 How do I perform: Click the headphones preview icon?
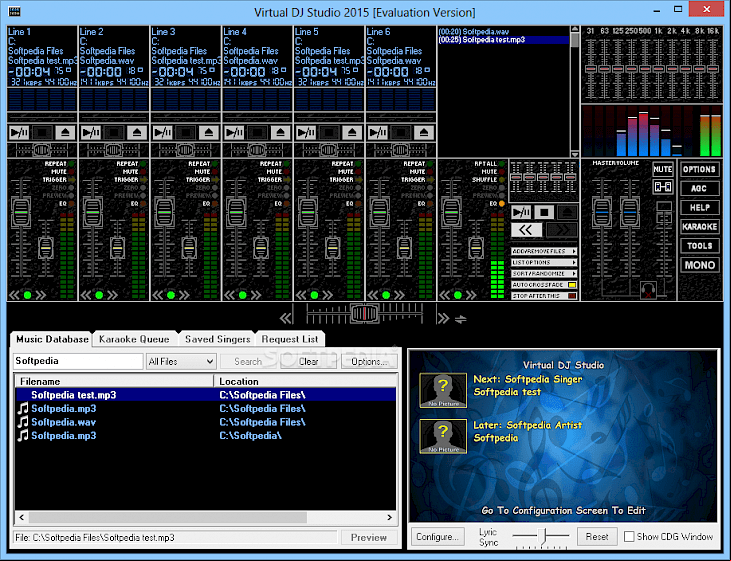tap(648, 290)
